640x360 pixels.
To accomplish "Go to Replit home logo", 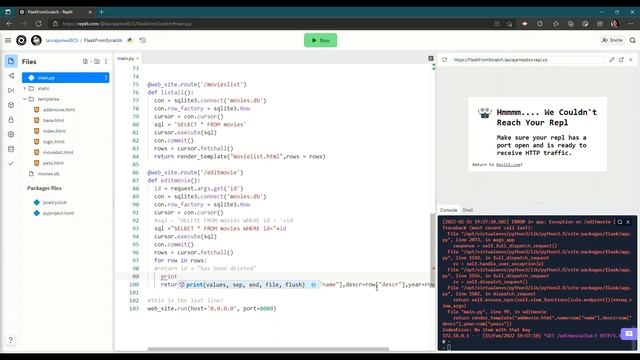I will pos(21,40).
